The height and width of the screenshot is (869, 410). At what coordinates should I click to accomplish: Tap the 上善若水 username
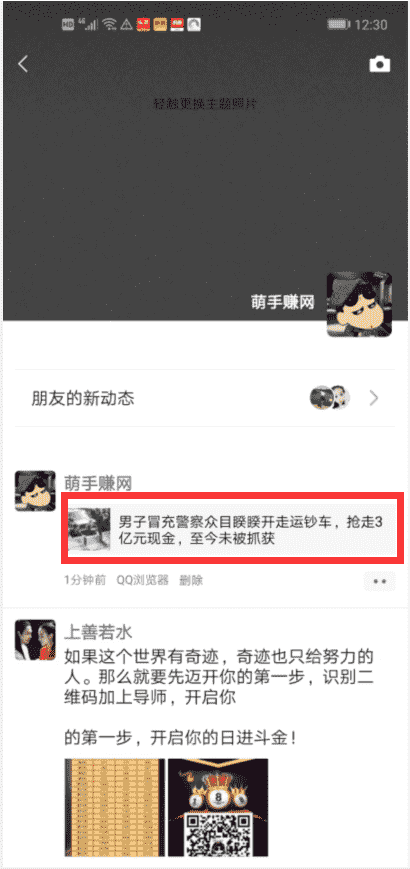(x=99, y=632)
